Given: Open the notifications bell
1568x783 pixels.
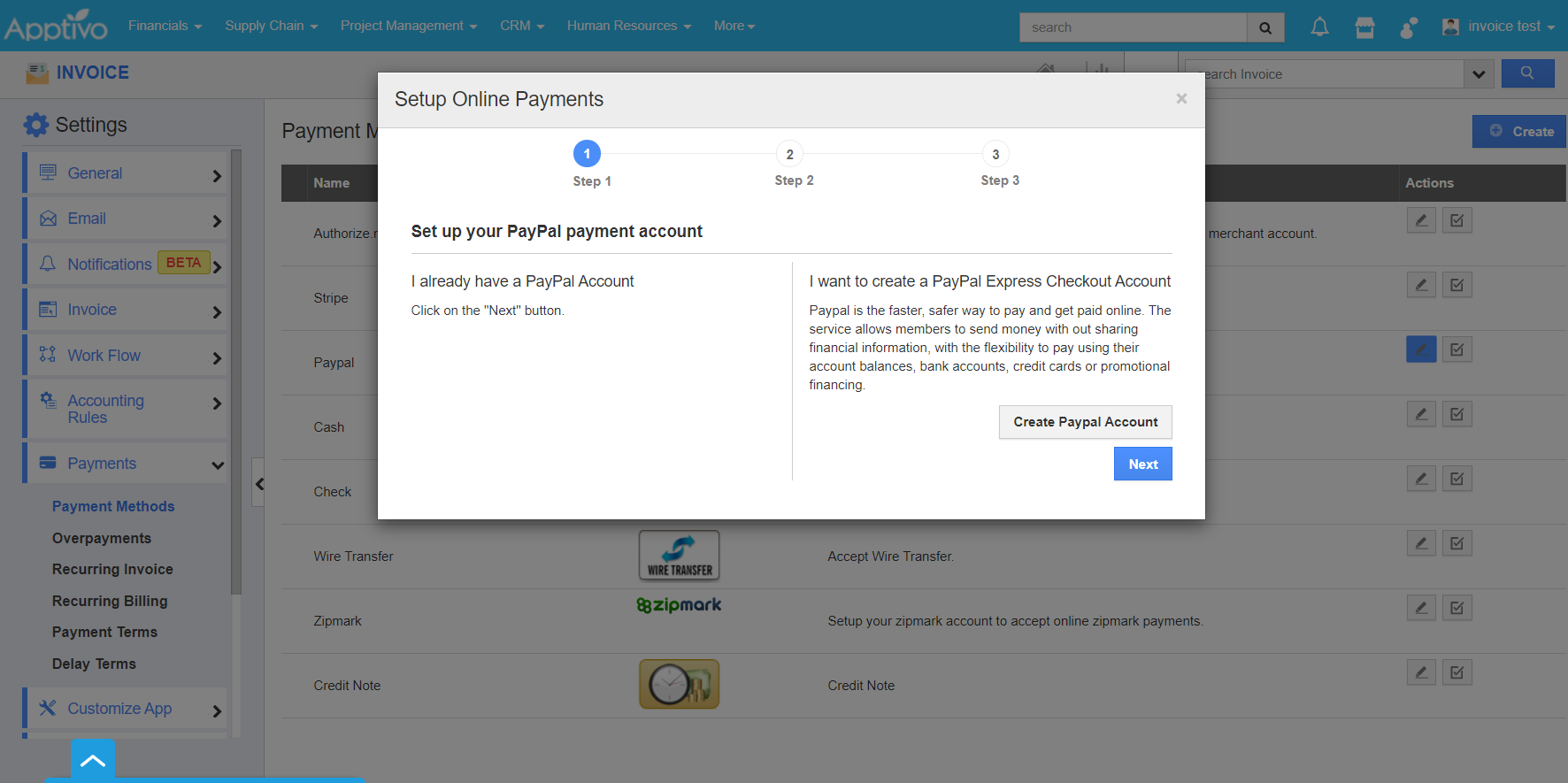Looking at the screenshot, I should point(1319,27).
